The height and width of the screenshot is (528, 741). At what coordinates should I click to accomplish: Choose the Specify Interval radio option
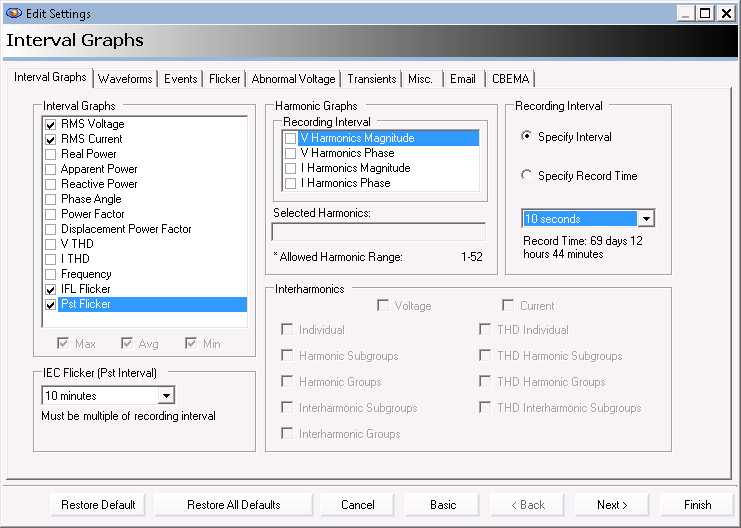[x=526, y=136]
